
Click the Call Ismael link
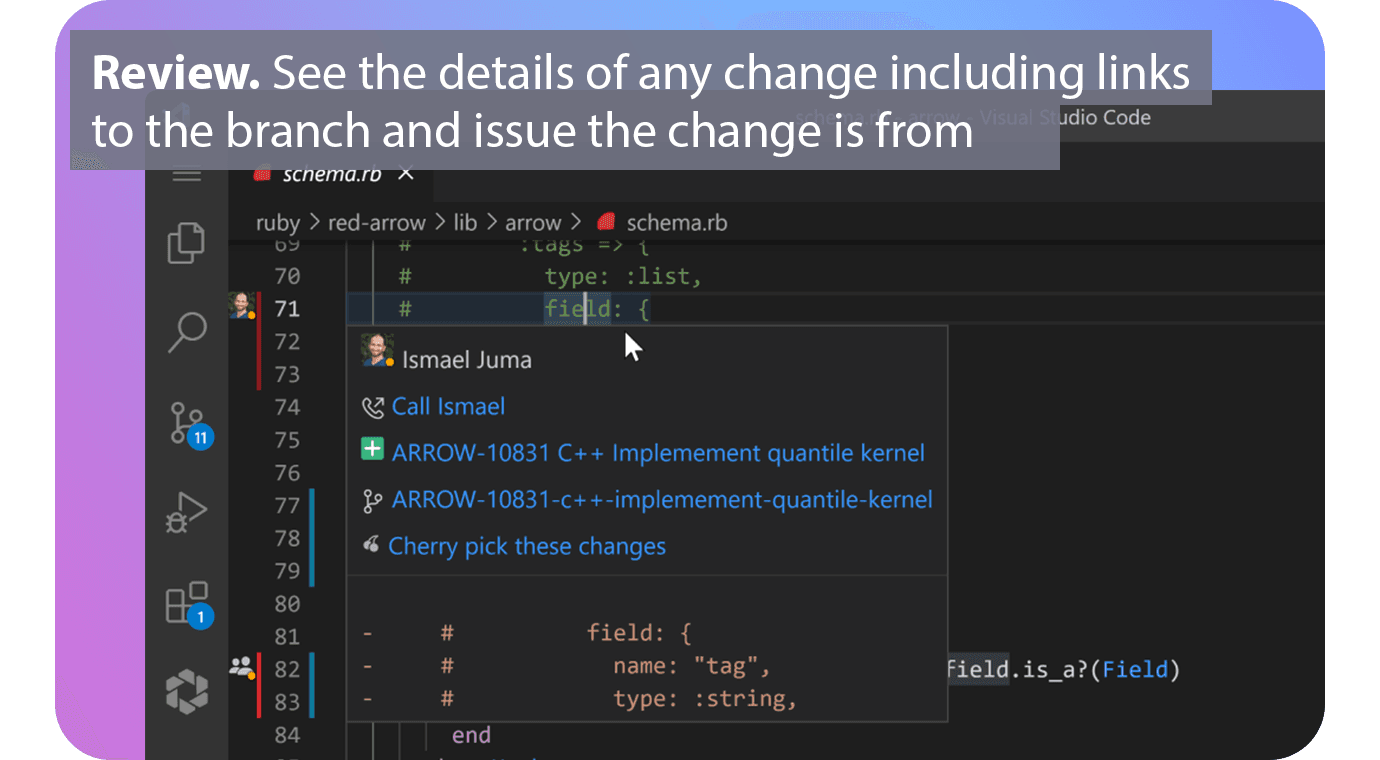[x=448, y=406]
